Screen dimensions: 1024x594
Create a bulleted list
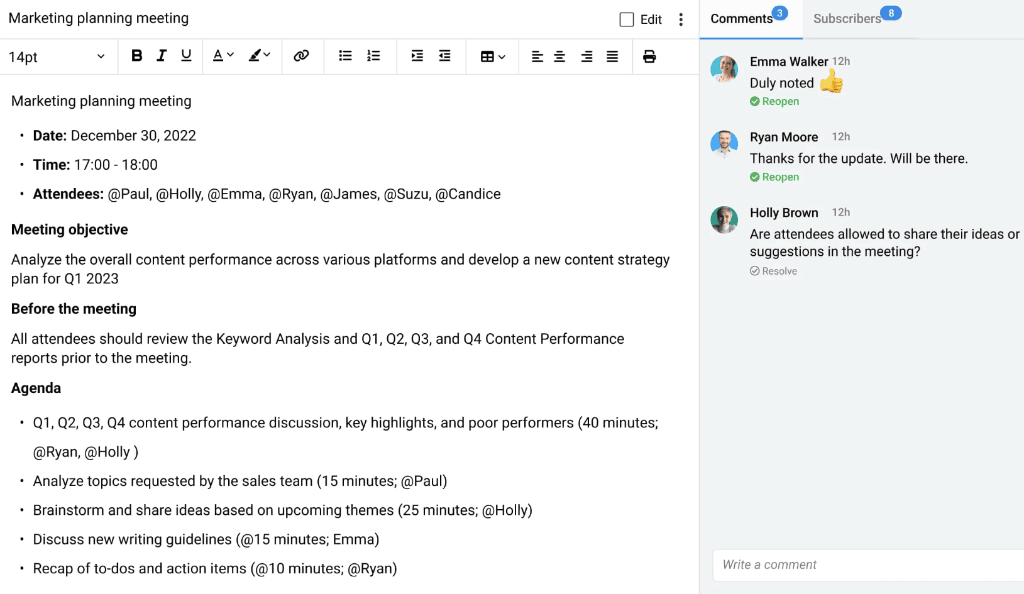(345, 56)
